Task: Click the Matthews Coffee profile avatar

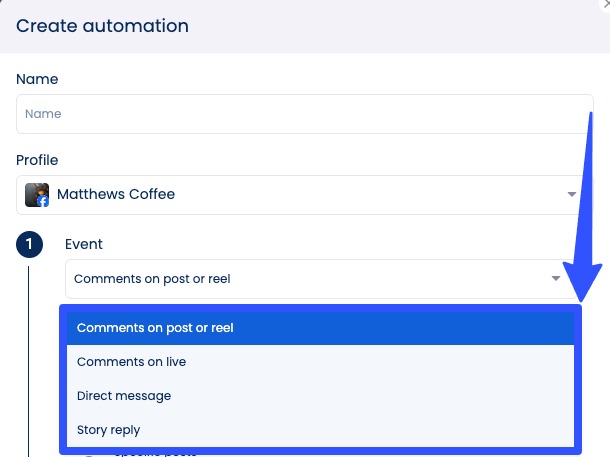Action: pos(37,194)
